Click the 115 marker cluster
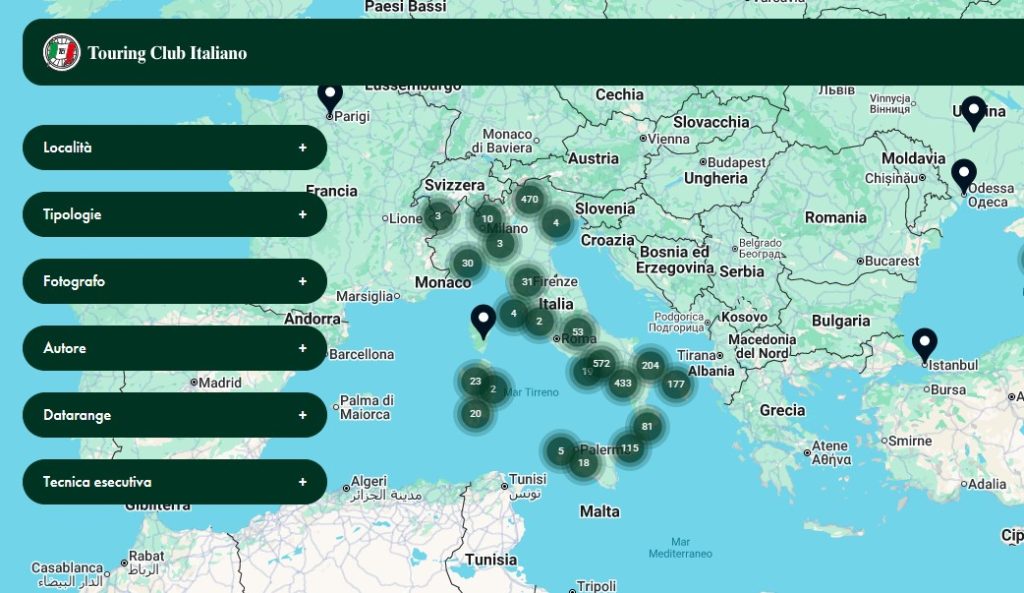Image resolution: width=1024 pixels, height=593 pixels. coord(629,448)
